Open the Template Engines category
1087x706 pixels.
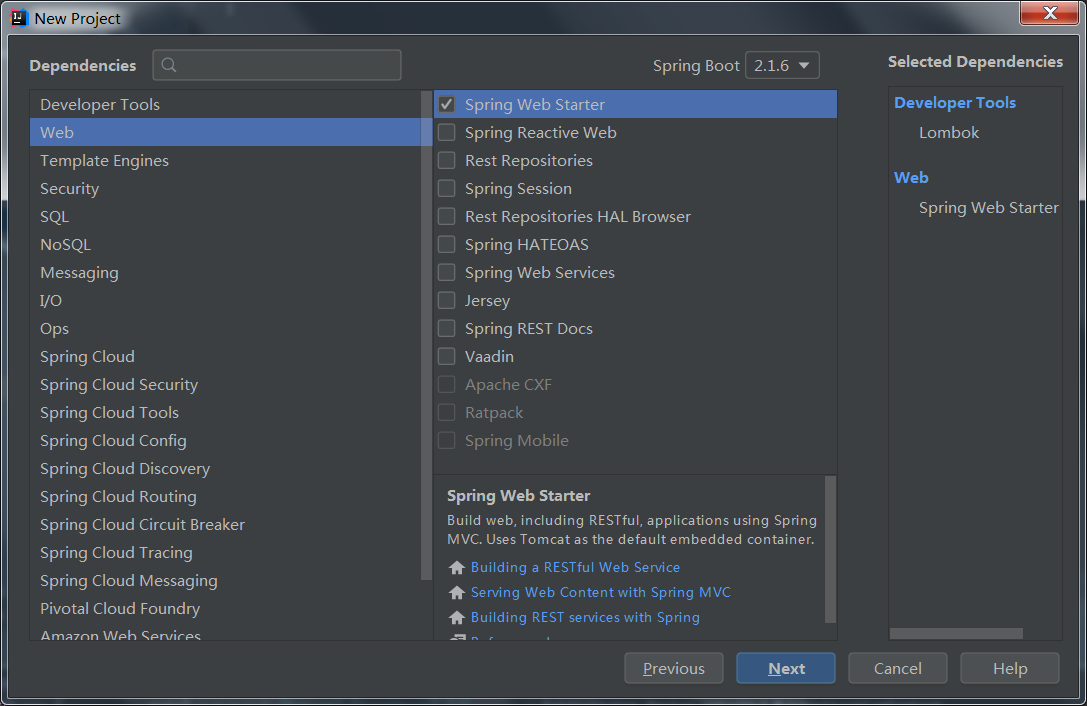(x=225, y=160)
